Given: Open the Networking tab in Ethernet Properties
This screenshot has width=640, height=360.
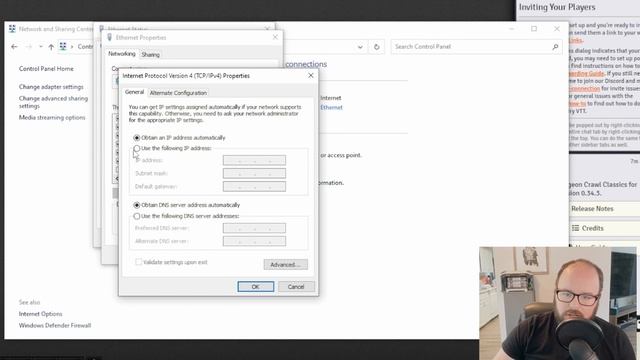Looking at the screenshot, I should (122, 54).
